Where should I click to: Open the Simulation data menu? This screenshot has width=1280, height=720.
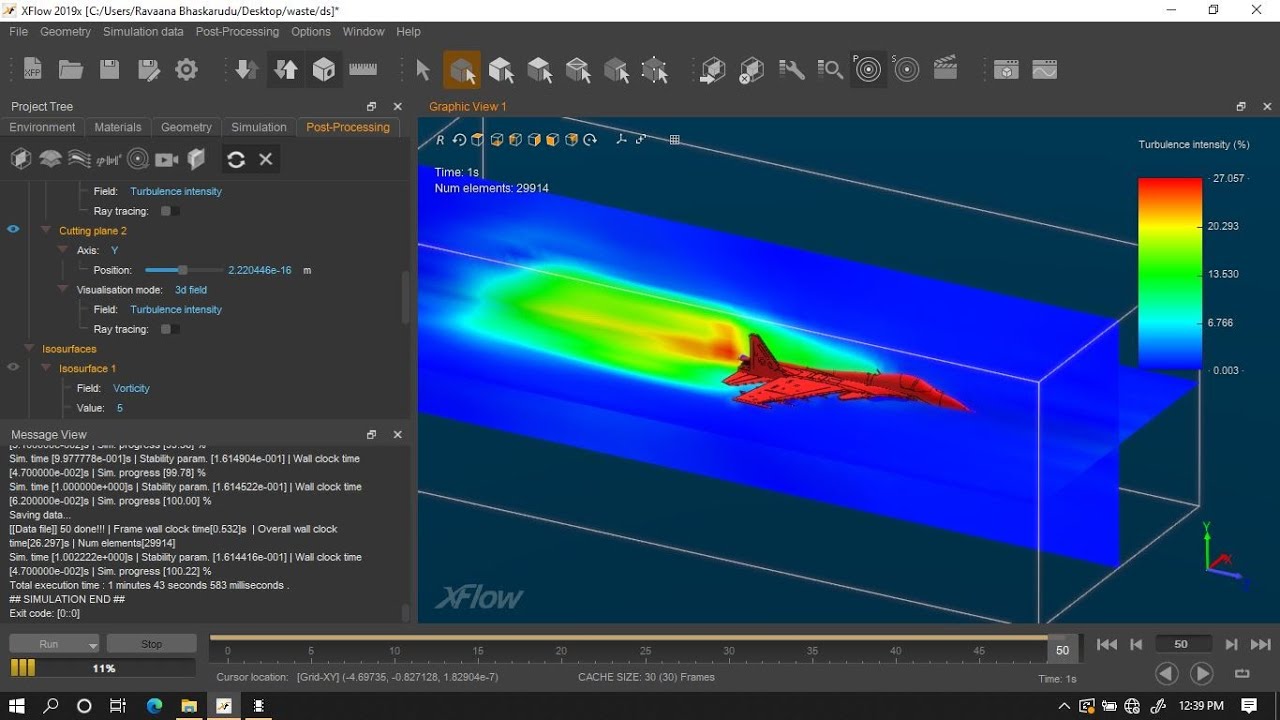pyautogui.click(x=143, y=32)
